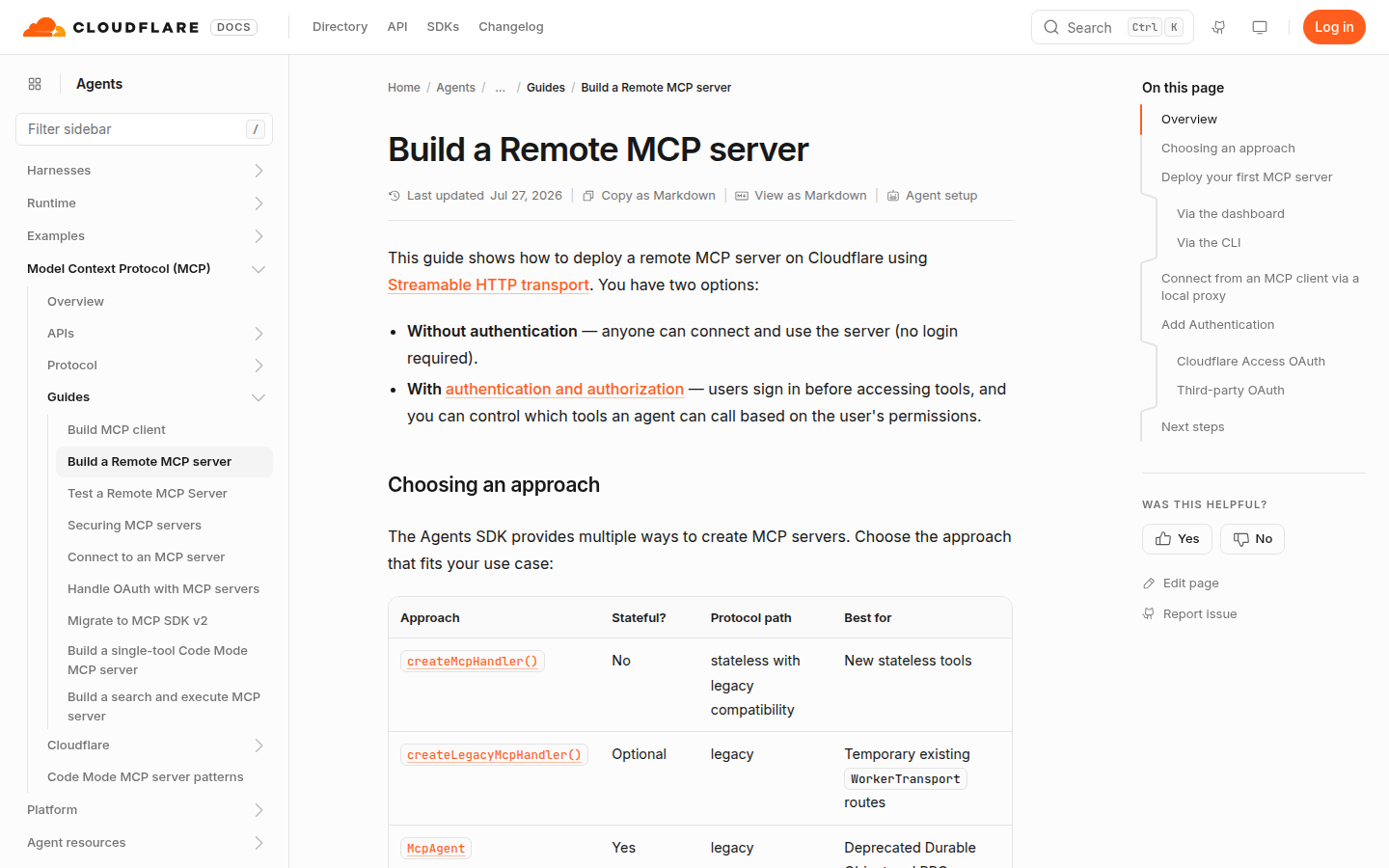The image size is (1389, 868).
Task: Collapse the Guides section chevron
Action: pyautogui.click(x=259, y=397)
